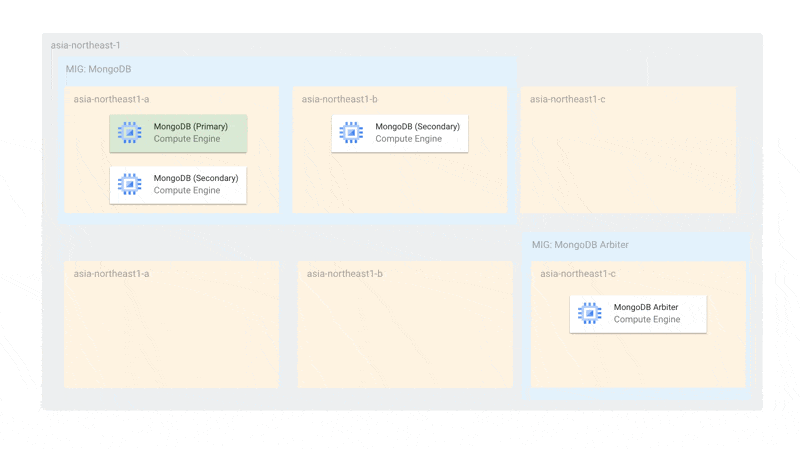Click "Compute Engine" subtitle under MongoDB (Primary)

[186, 139]
